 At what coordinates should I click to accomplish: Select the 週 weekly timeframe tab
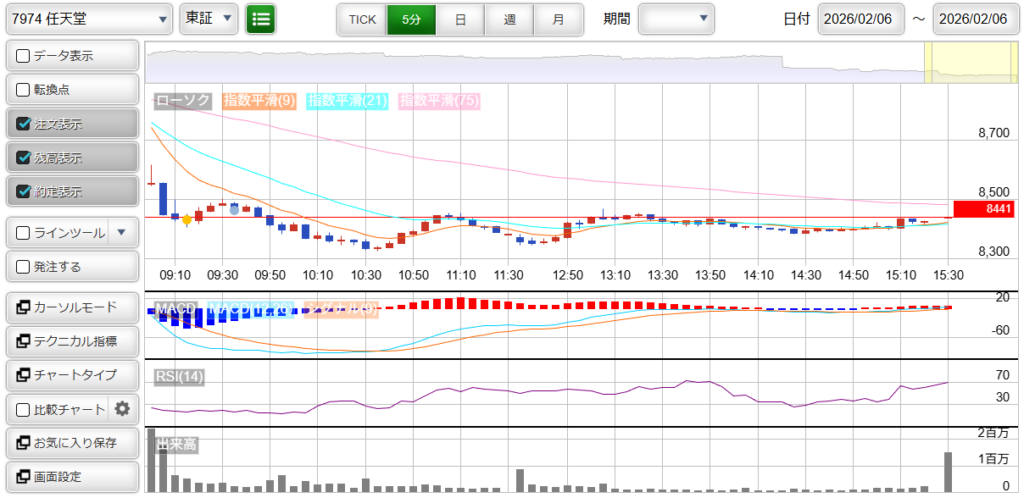point(509,19)
